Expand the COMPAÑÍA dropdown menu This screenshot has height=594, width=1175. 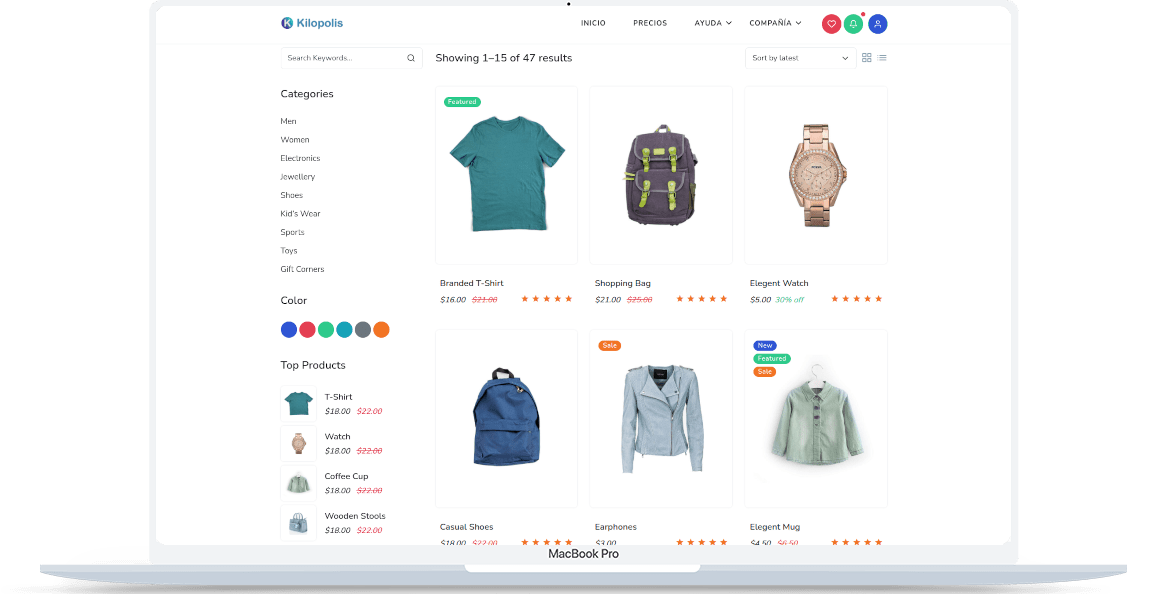point(776,23)
